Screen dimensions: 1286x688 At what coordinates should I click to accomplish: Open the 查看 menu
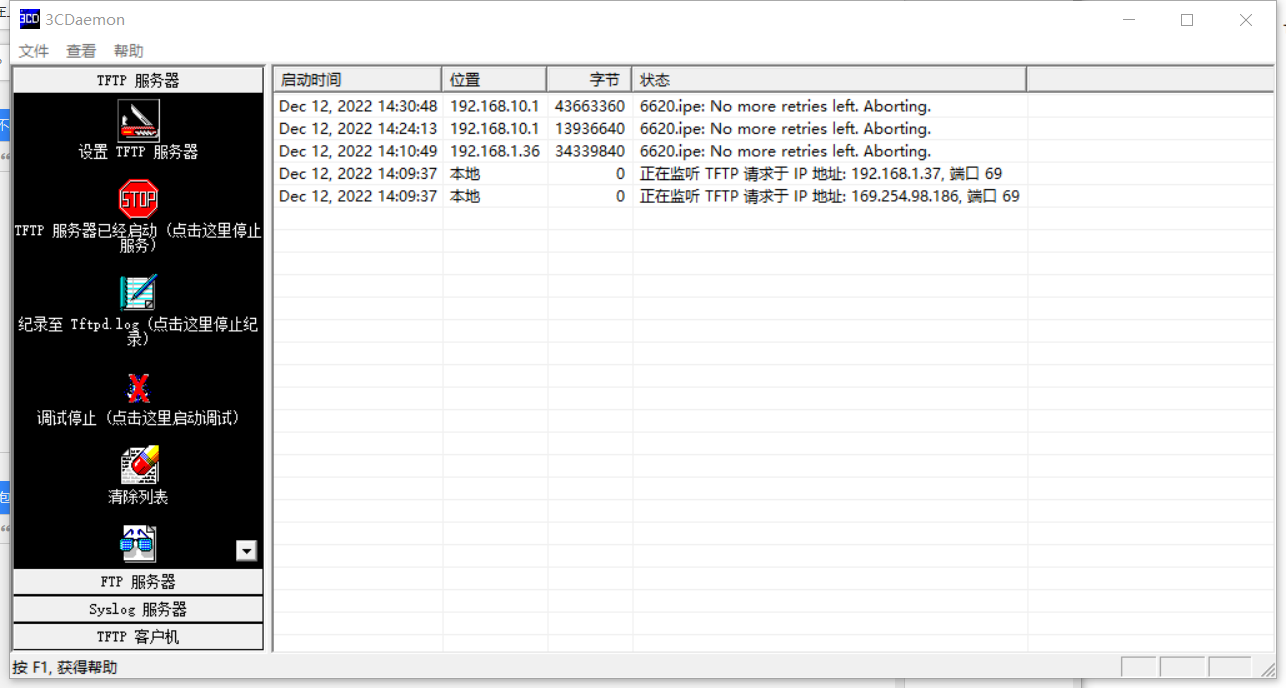[81, 51]
